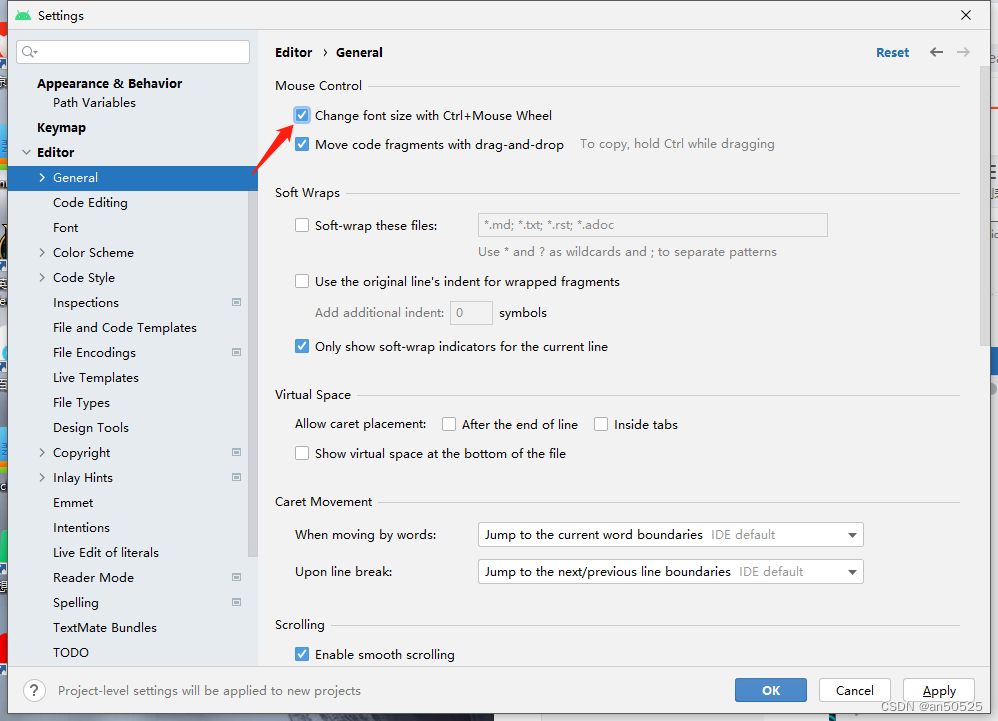Click OK button
This screenshot has width=998, height=721.
[771, 690]
